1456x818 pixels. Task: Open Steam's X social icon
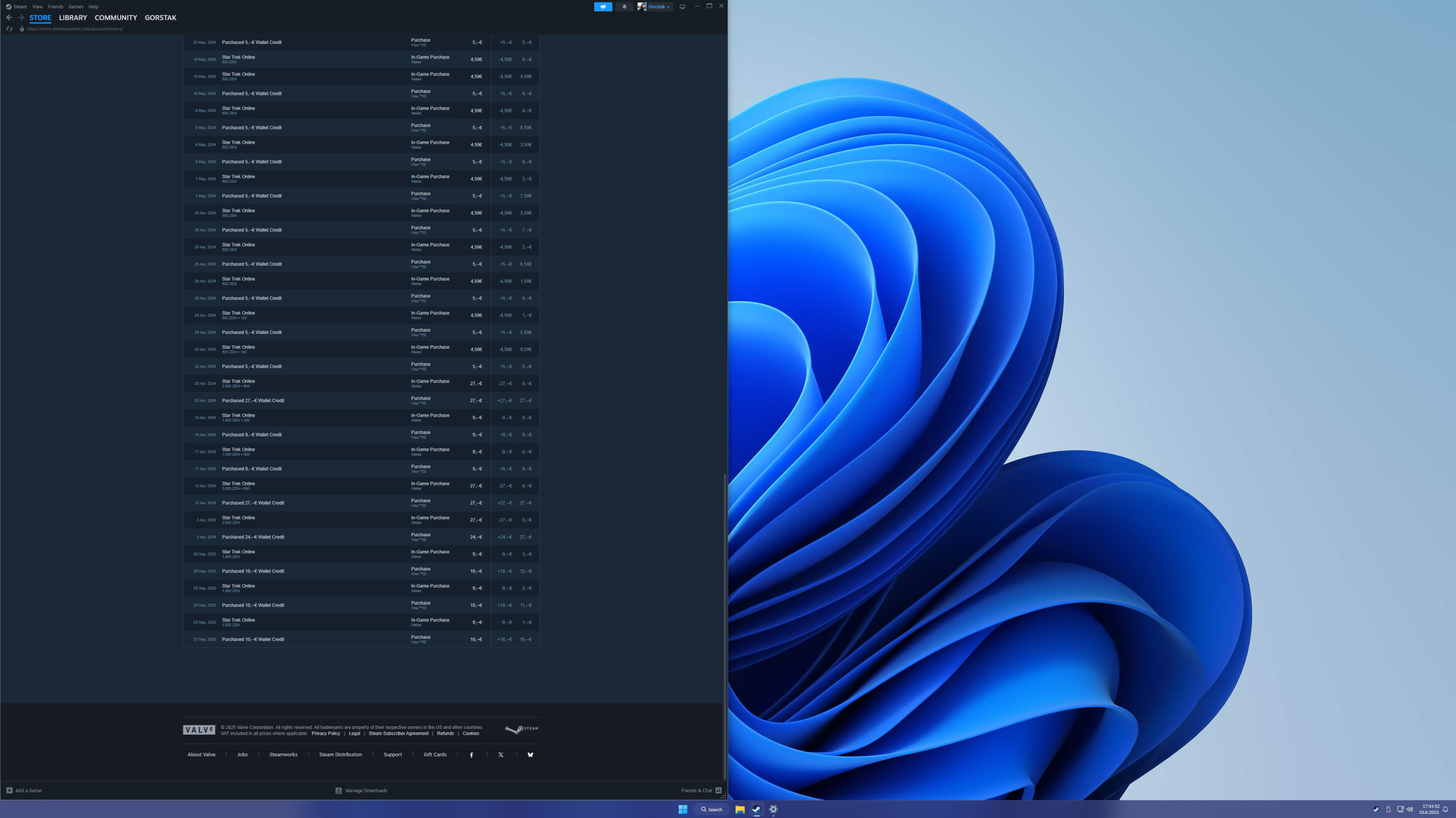pyautogui.click(x=501, y=755)
